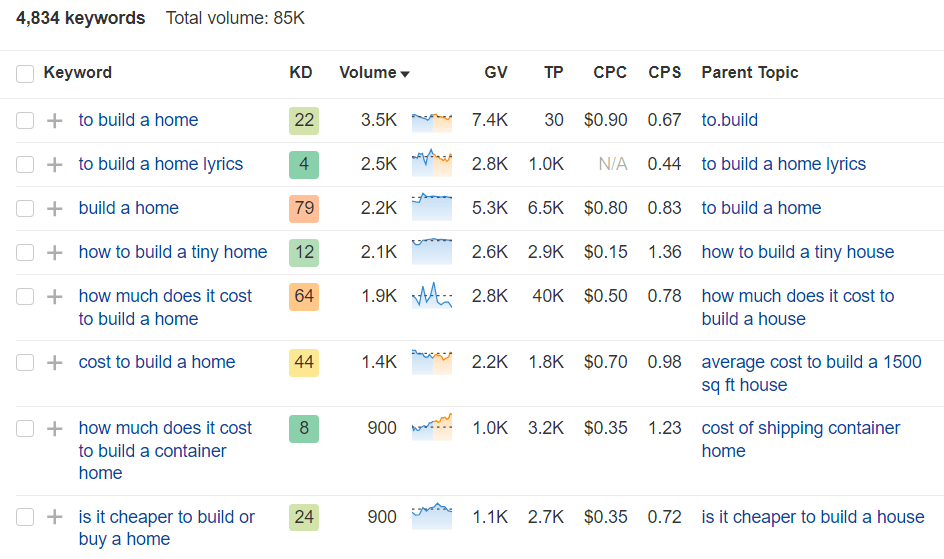
Task: Click plus icon for 'cost to build a home'
Action: coord(55,363)
